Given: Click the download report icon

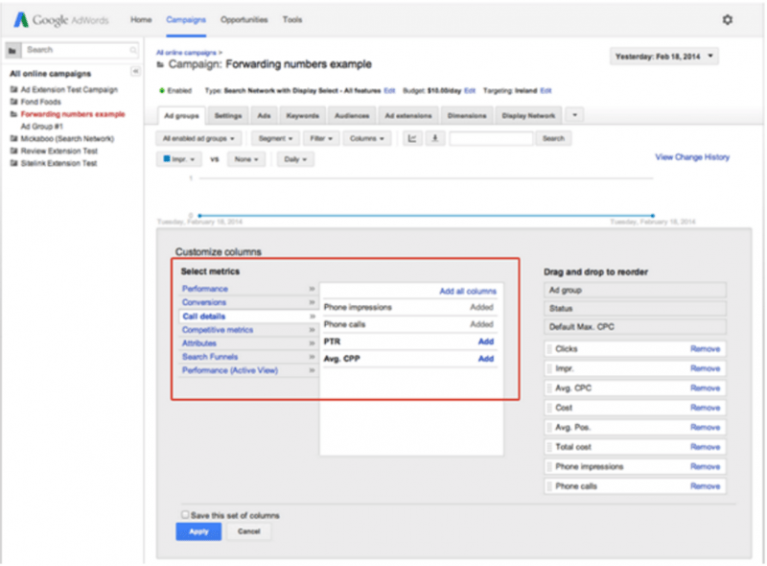Looking at the screenshot, I should click(x=434, y=138).
